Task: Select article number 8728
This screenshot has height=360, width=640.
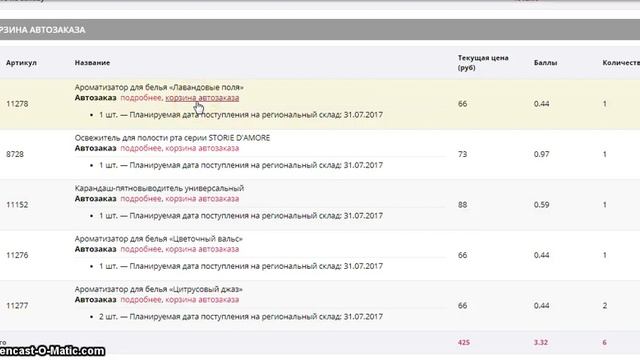Action: tap(15, 154)
